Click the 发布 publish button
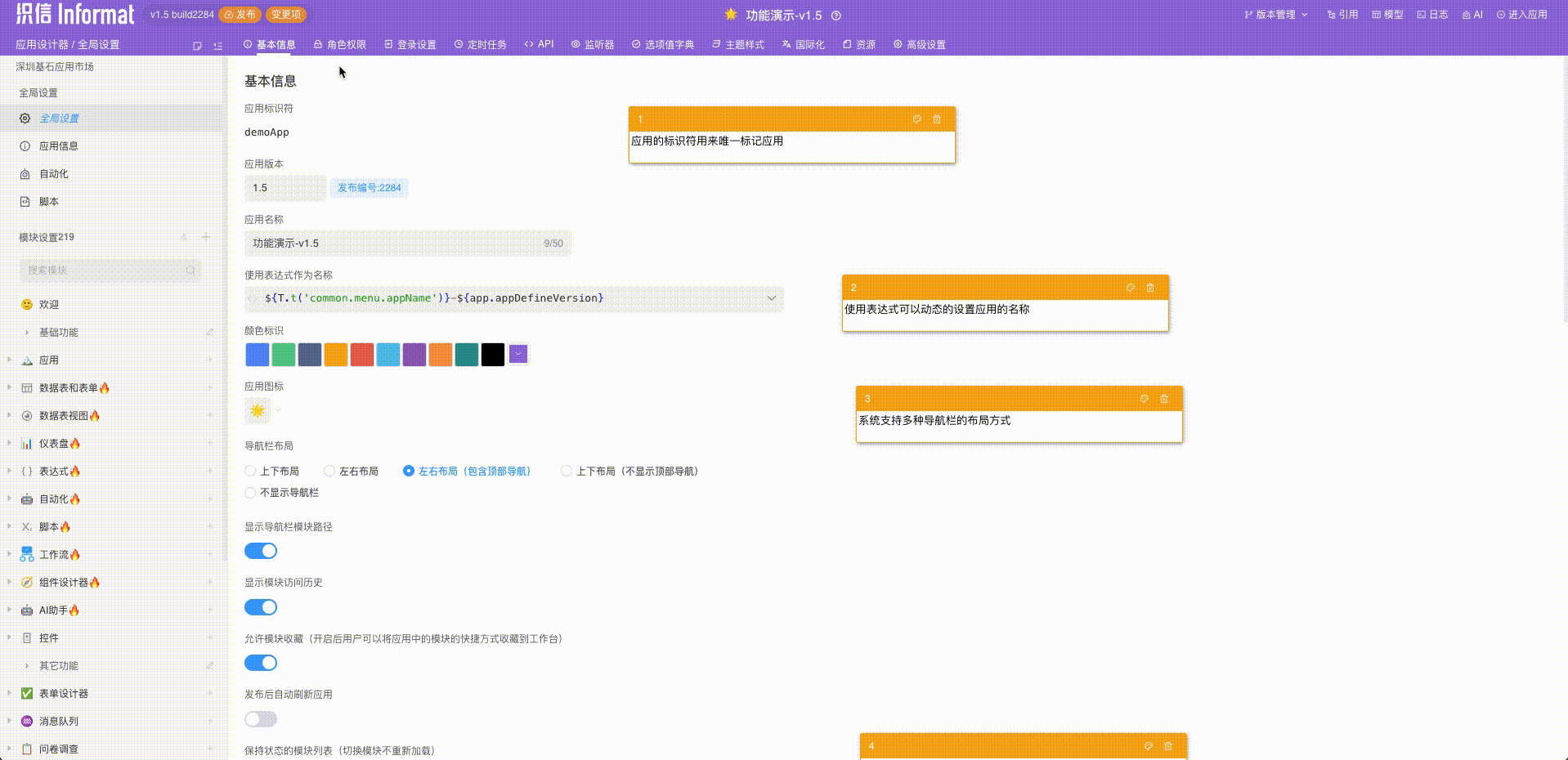The width and height of the screenshot is (1568, 760). click(240, 14)
